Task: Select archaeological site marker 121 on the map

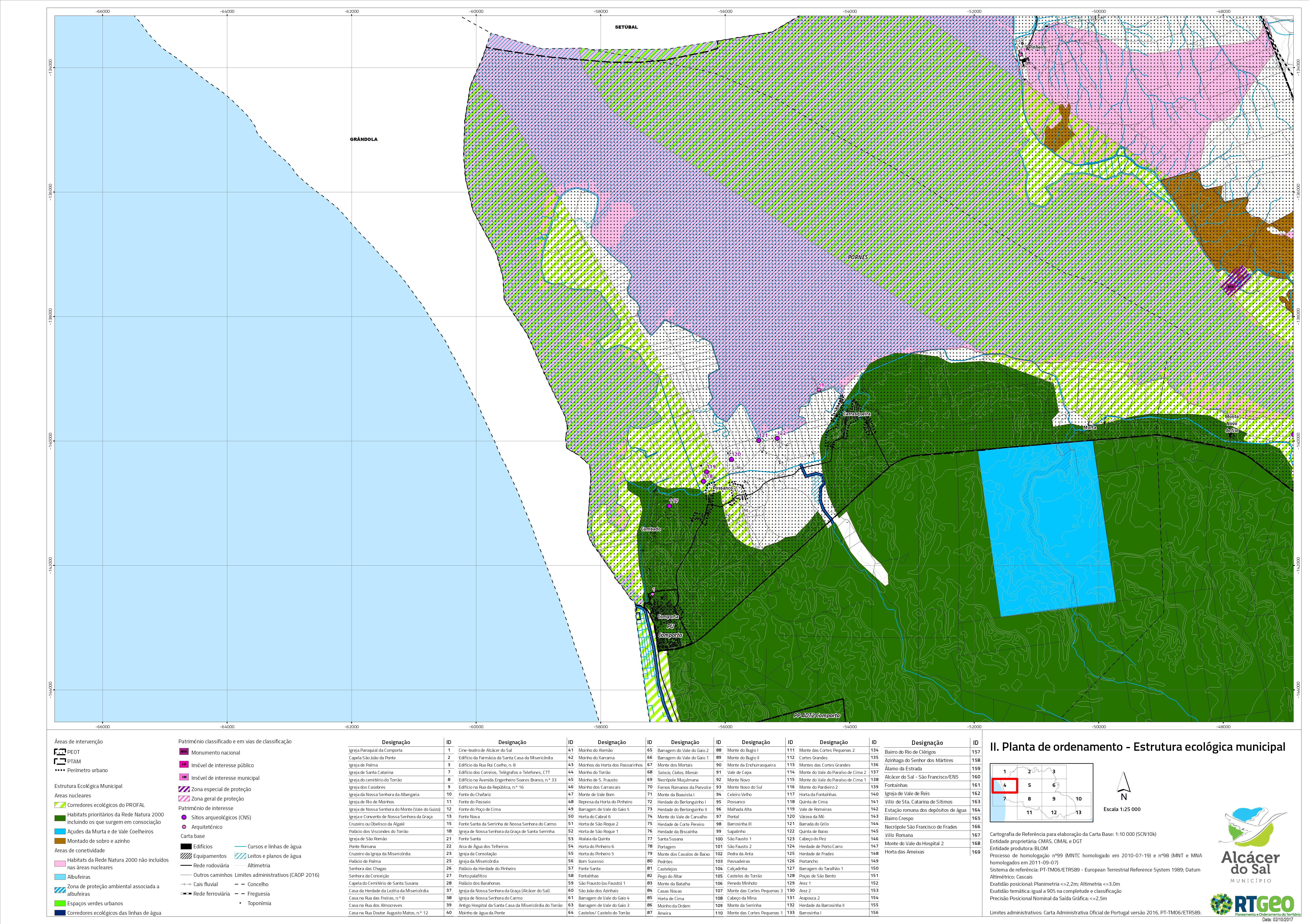Action: click(x=759, y=441)
